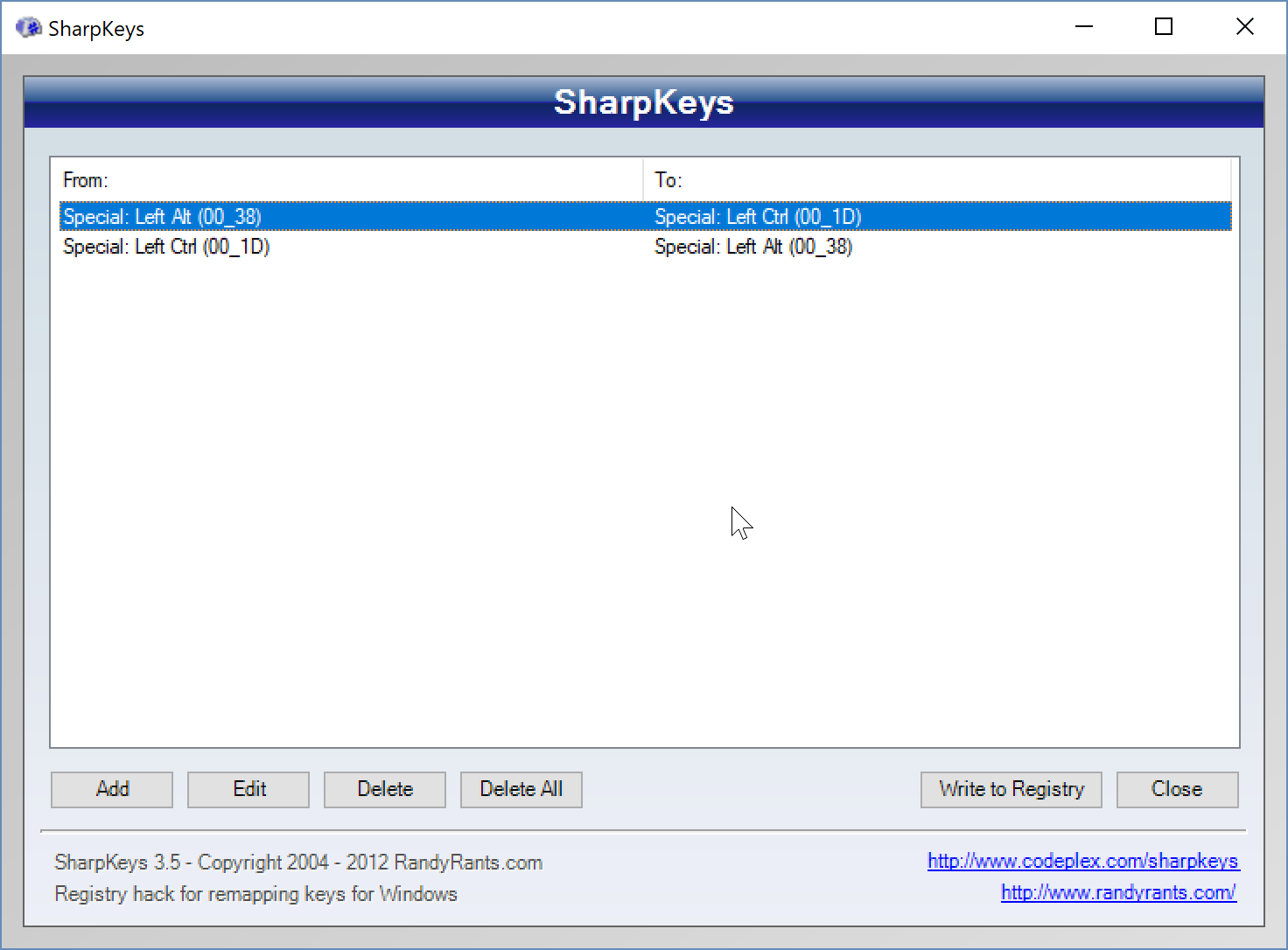Edit the selected key mapping
The image size is (1288, 950).
pyautogui.click(x=248, y=789)
